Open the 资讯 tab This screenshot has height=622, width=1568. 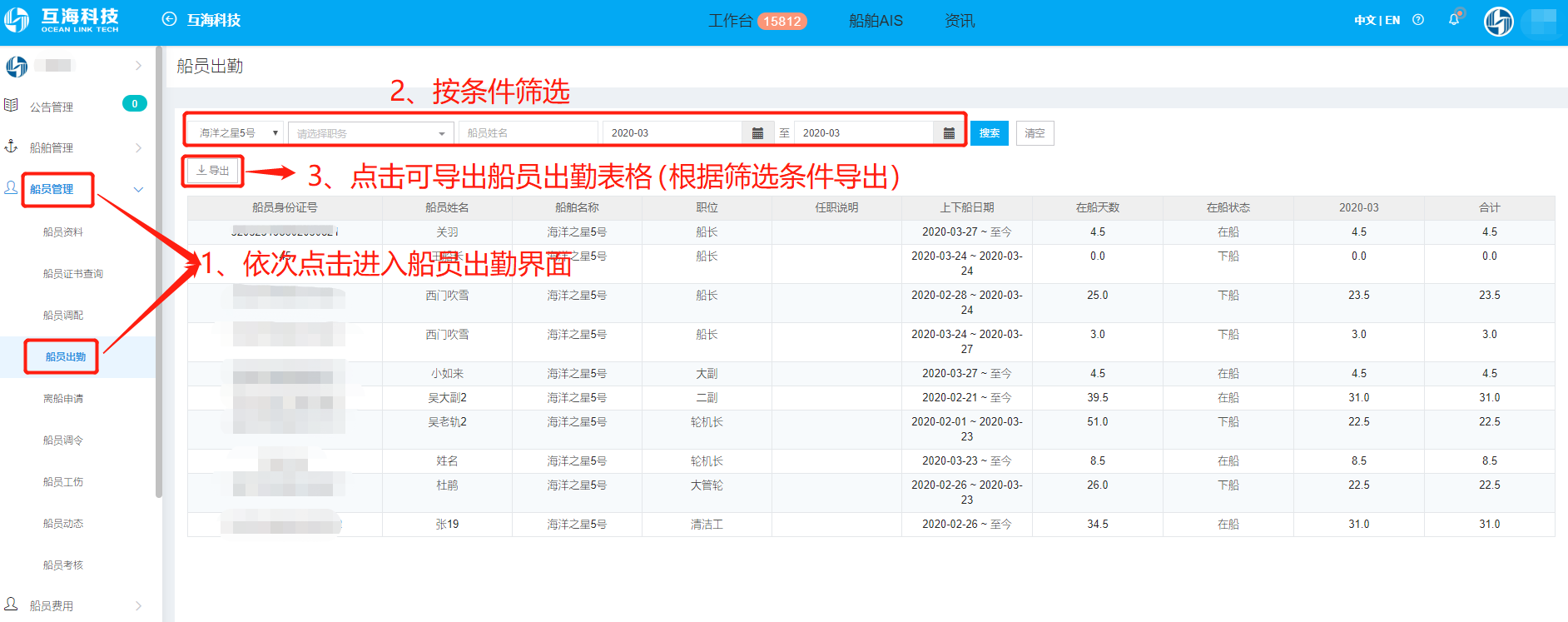click(960, 21)
